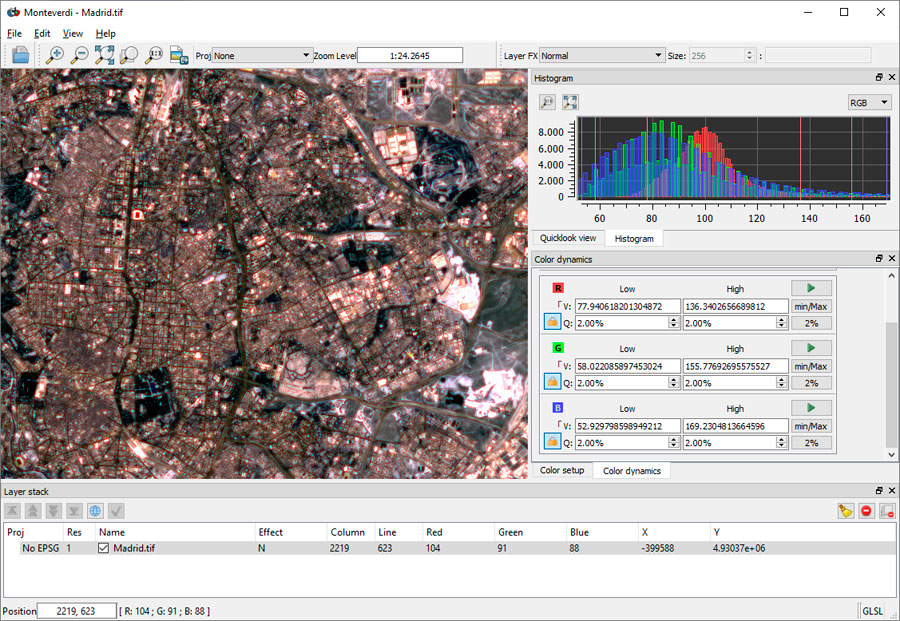Toggle Madrid.tif layer visibility checkbox
The image size is (900, 621).
point(103,548)
